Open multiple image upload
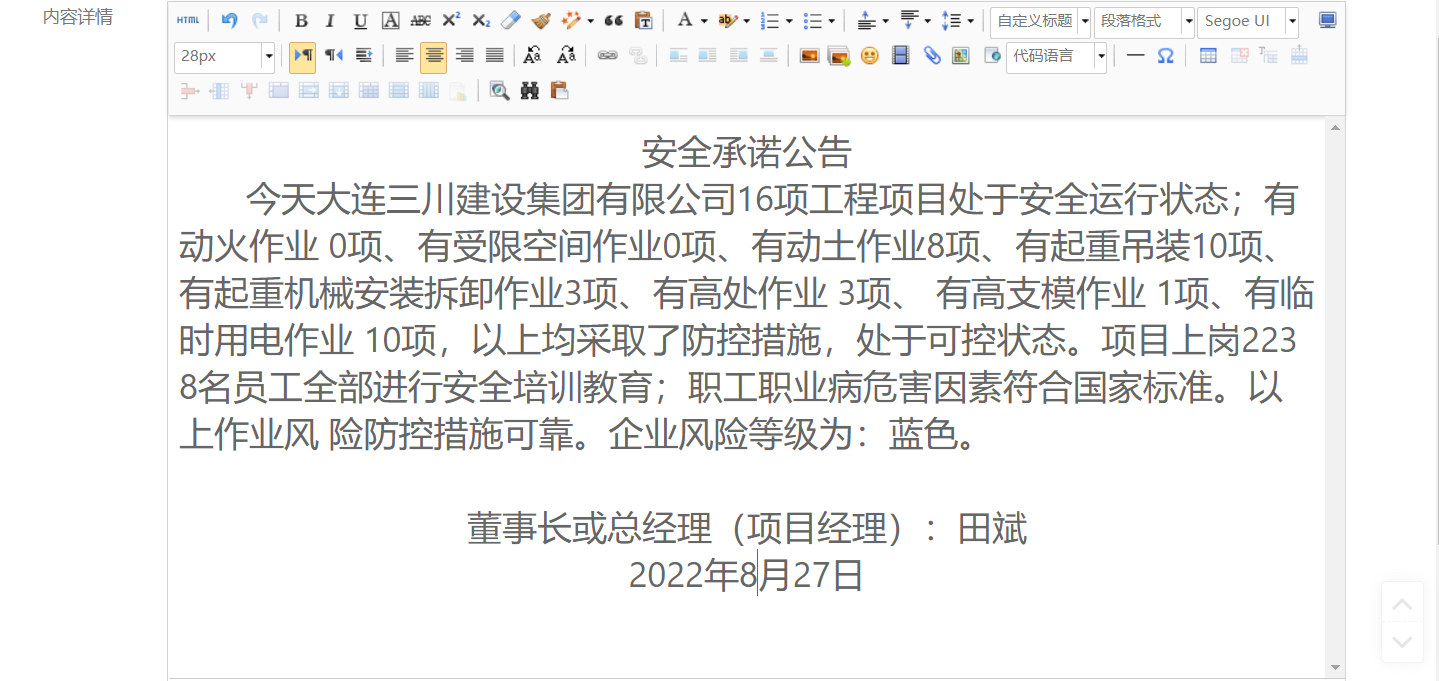The image size is (1439, 681). pyautogui.click(x=839, y=56)
